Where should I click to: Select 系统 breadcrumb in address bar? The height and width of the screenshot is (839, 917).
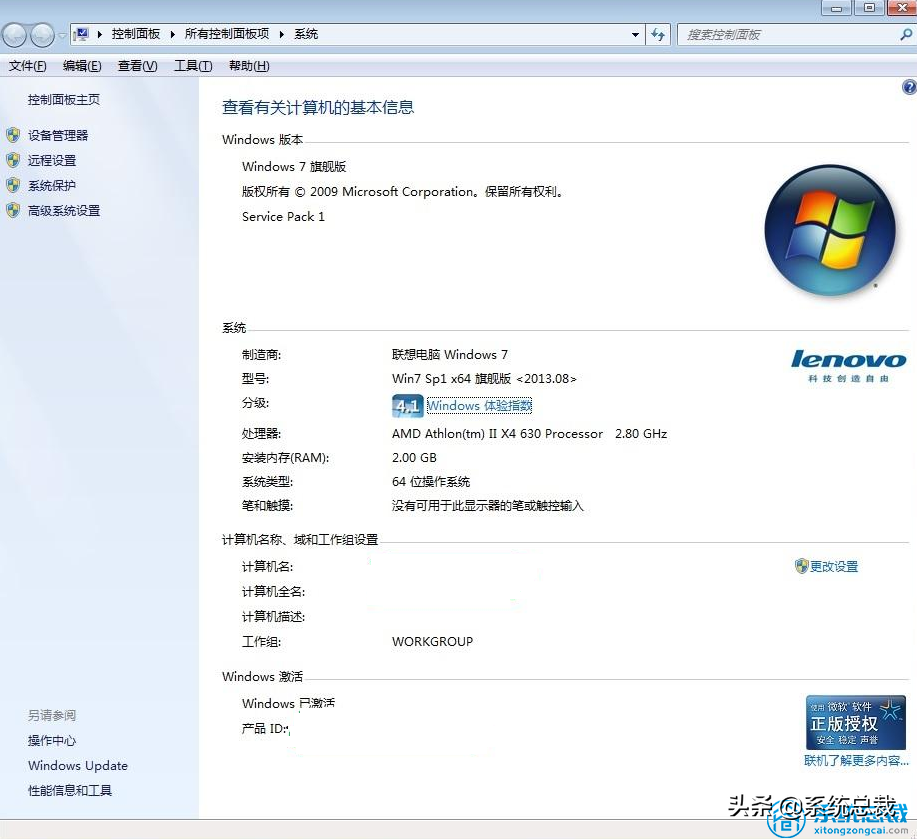306,34
